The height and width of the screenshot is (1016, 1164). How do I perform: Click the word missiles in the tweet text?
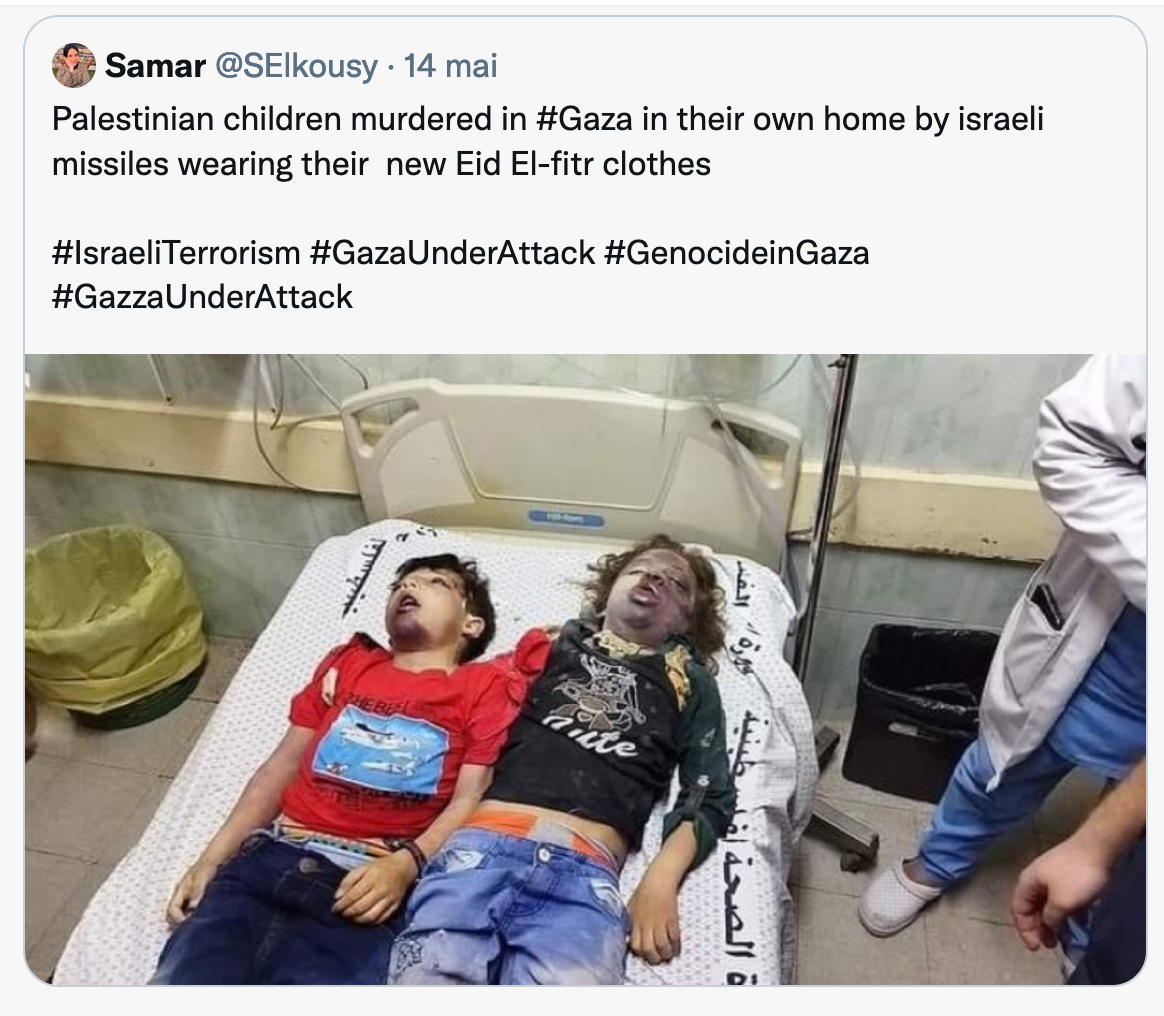[x=110, y=164]
